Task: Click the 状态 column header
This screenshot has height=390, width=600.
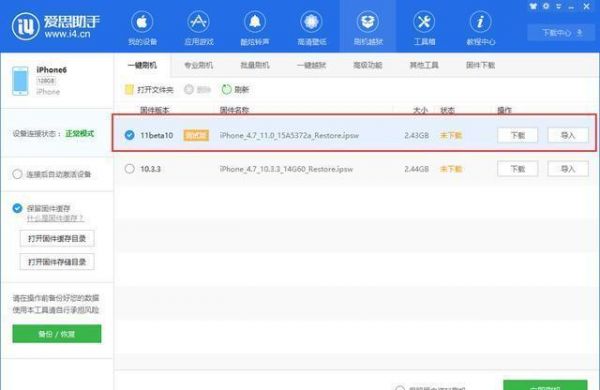Action: pyautogui.click(x=447, y=110)
